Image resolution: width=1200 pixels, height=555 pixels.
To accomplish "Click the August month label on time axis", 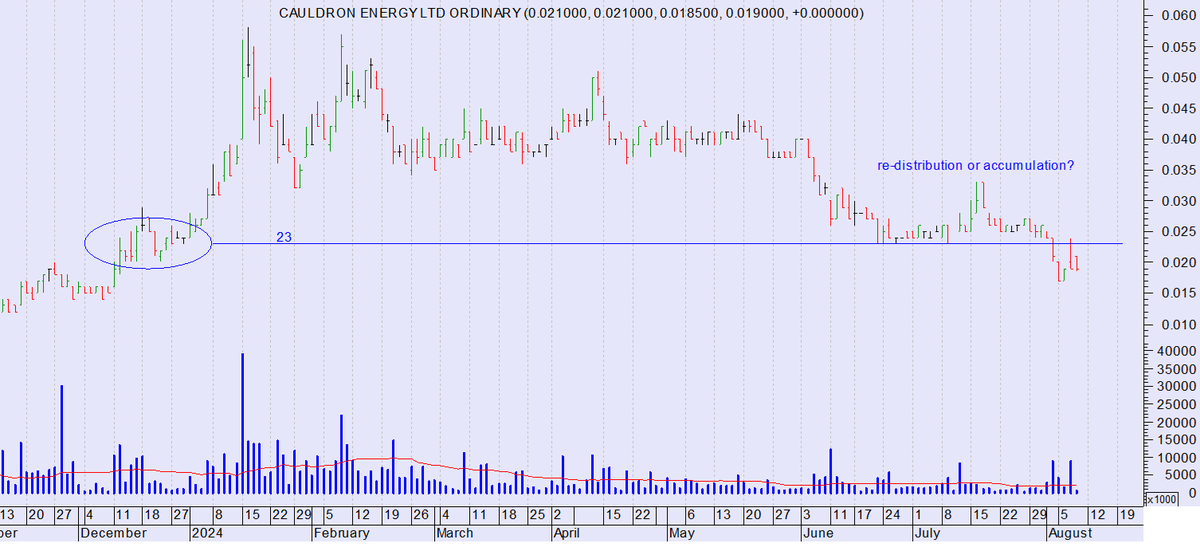I will pyautogui.click(x=1069, y=533).
